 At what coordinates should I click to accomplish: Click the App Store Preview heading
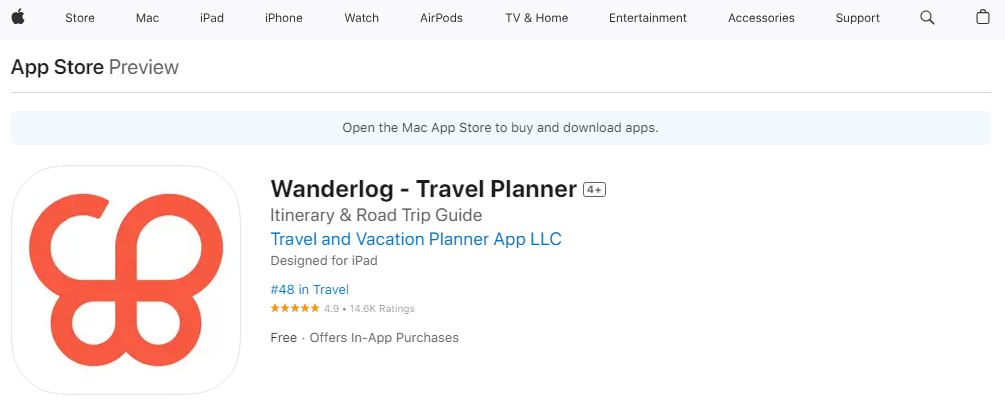(95, 67)
